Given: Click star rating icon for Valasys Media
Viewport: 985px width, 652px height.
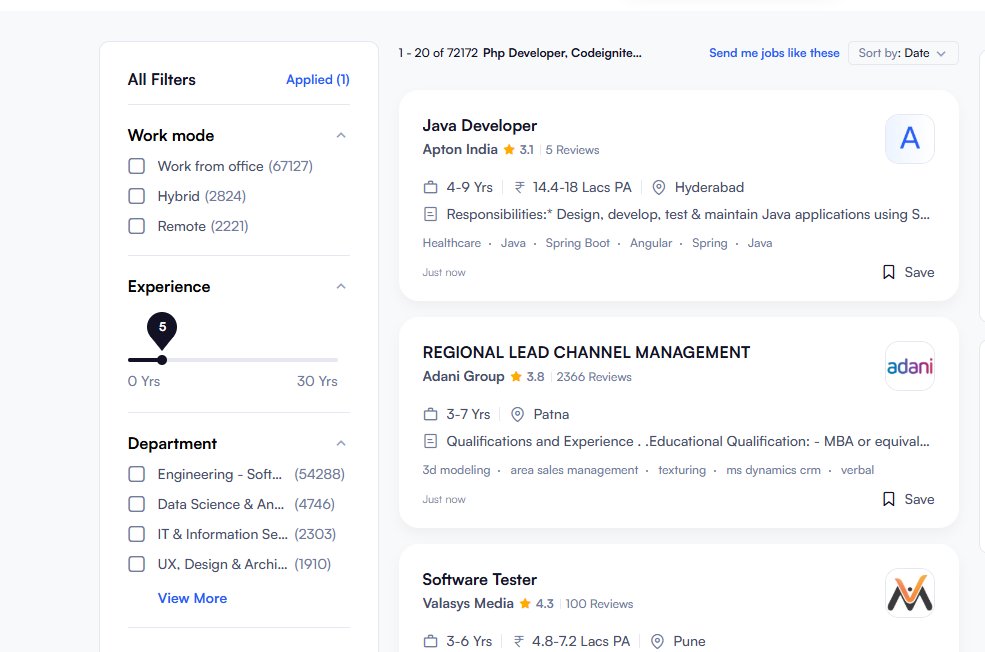Looking at the screenshot, I should (x=525, y=603).
